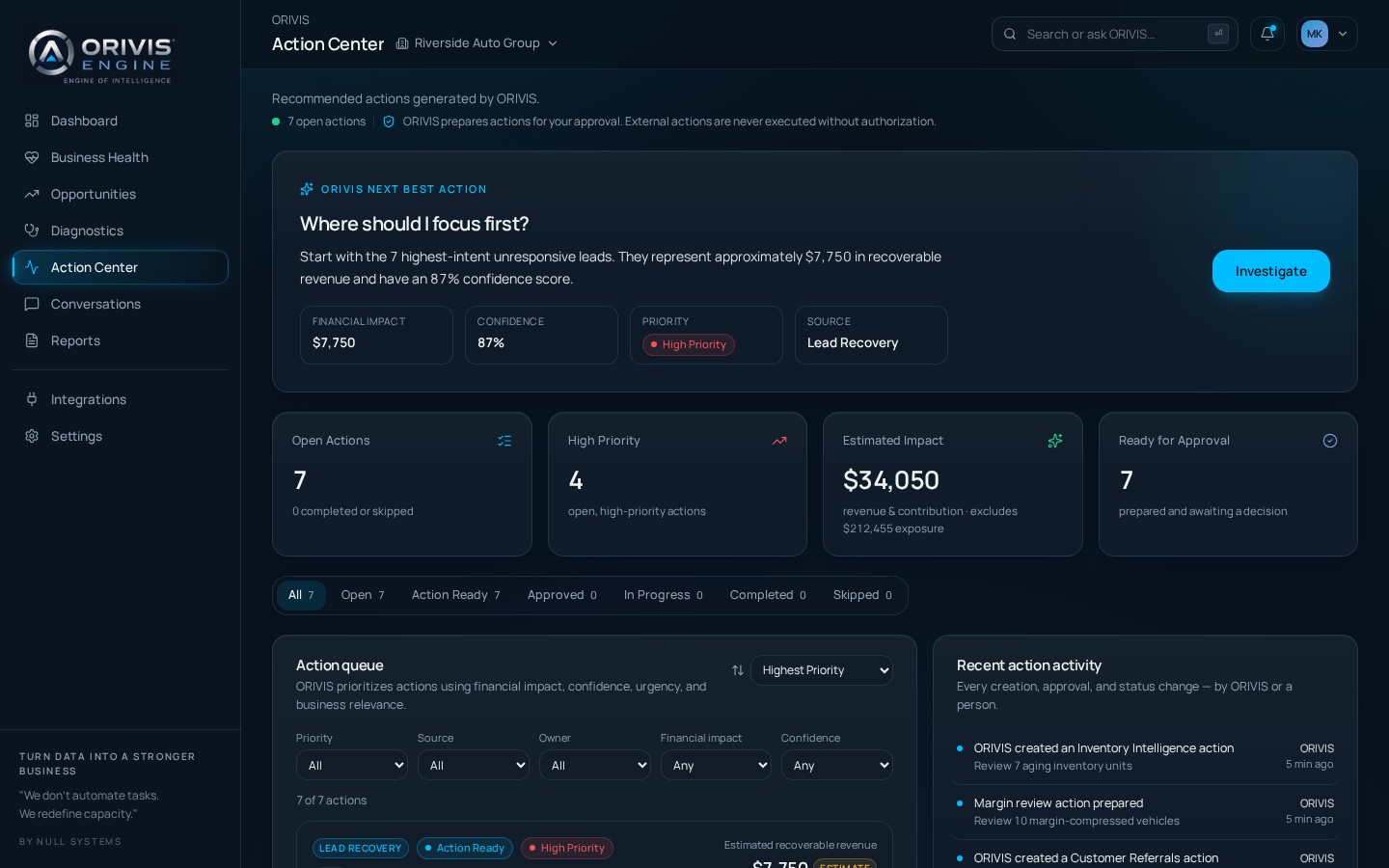Click the Lead Recovery source value

click(x=853, y=342)
